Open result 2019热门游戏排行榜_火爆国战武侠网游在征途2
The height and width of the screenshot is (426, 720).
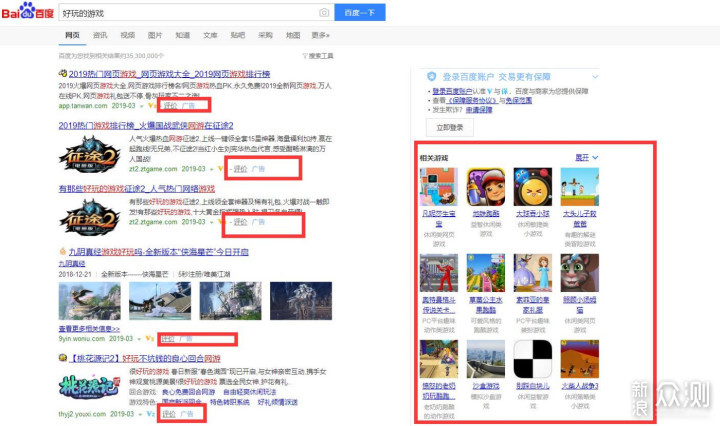click(146, 125)
